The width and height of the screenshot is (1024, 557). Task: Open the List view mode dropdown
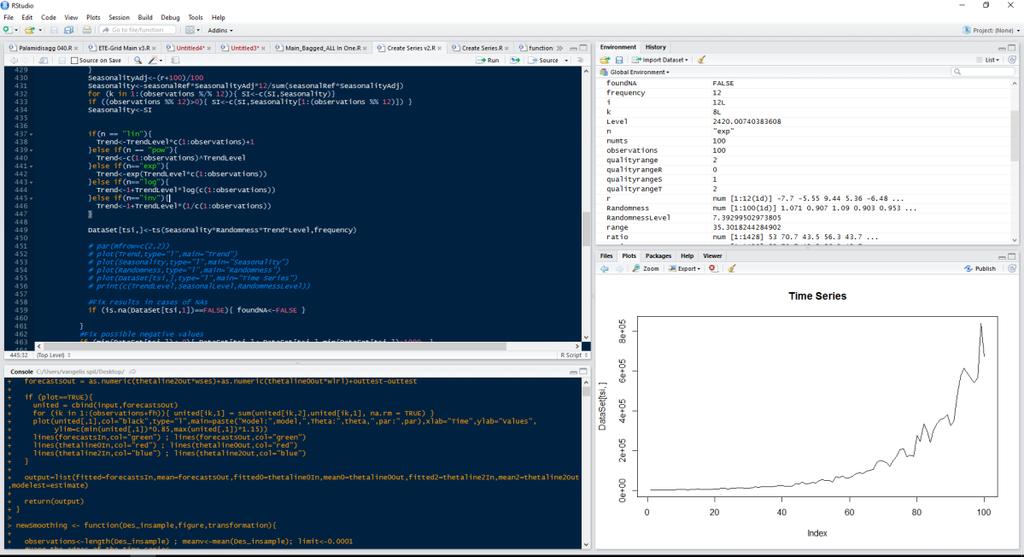[987, 60]
